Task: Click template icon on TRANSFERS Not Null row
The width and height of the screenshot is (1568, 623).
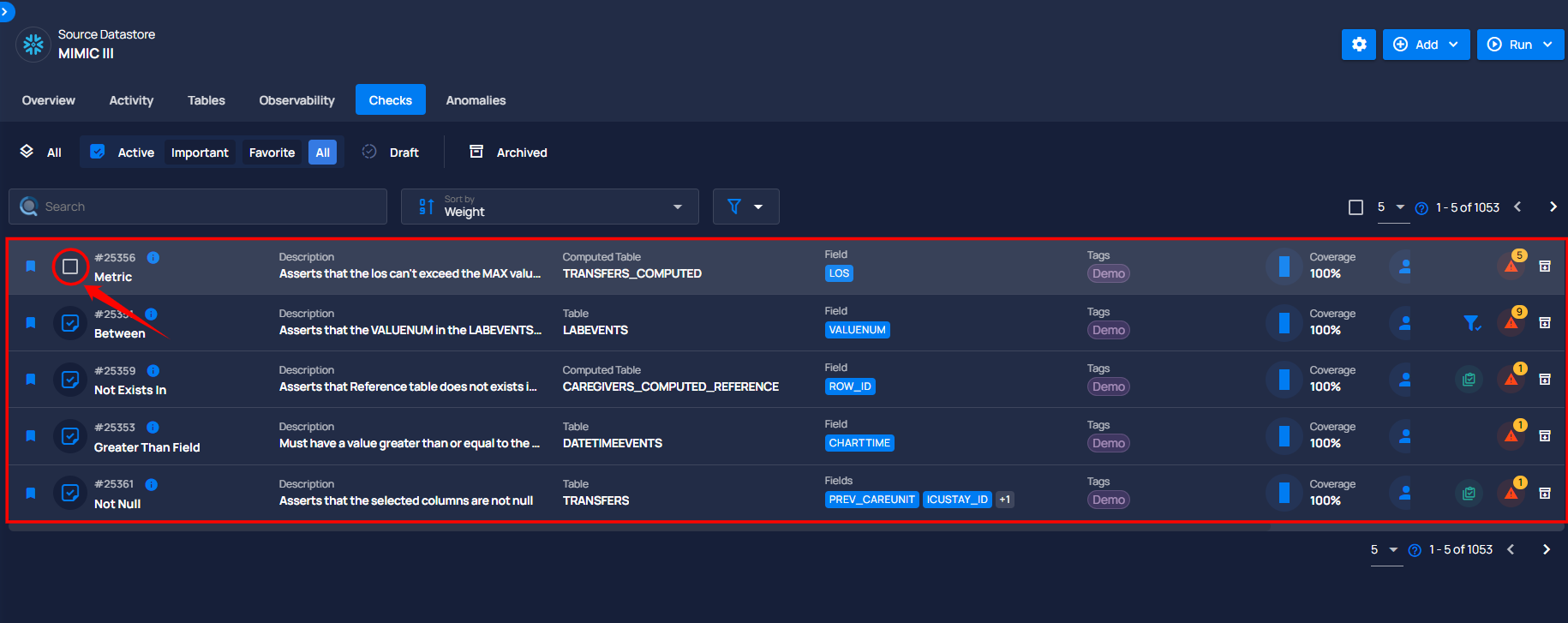Action: tap(1469, 494)
